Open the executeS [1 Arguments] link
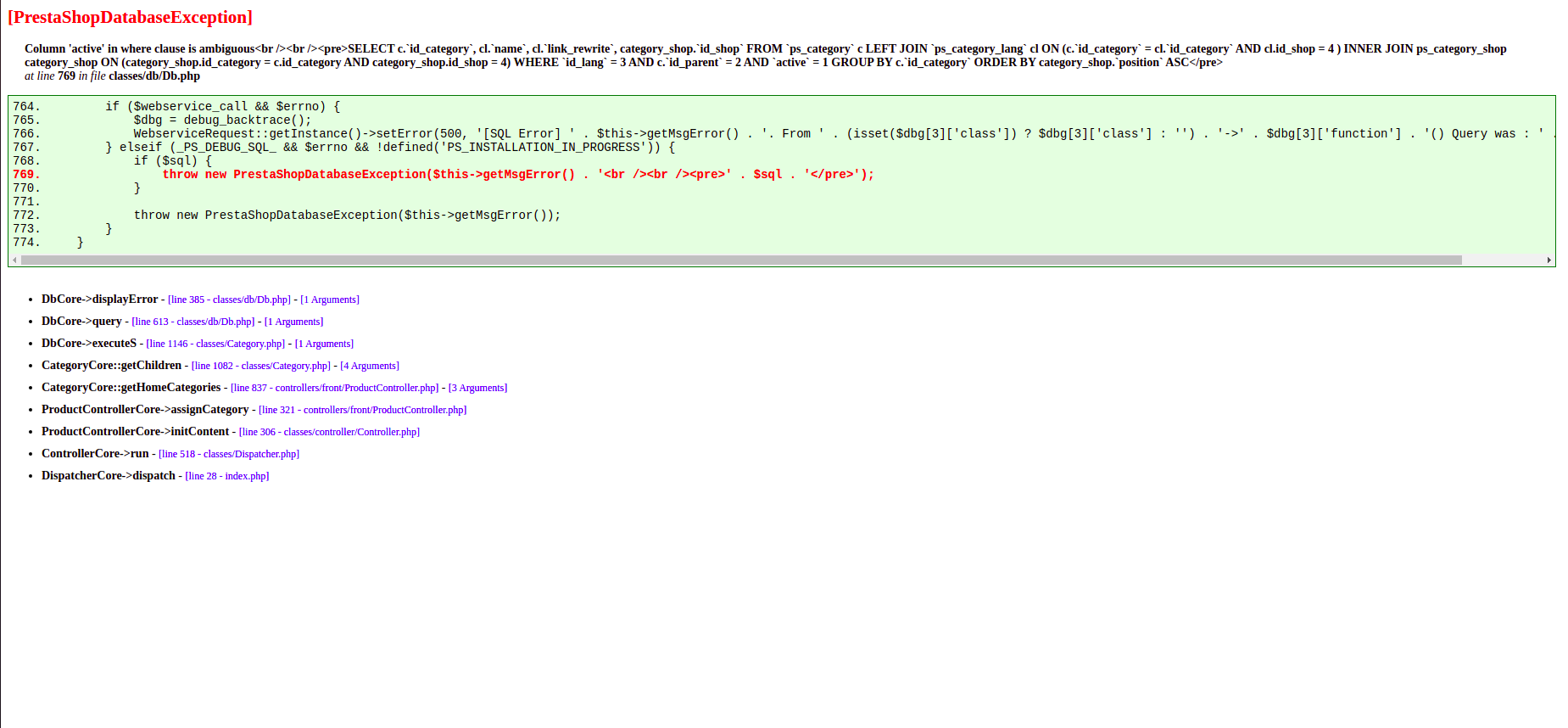 pos(324,344)
